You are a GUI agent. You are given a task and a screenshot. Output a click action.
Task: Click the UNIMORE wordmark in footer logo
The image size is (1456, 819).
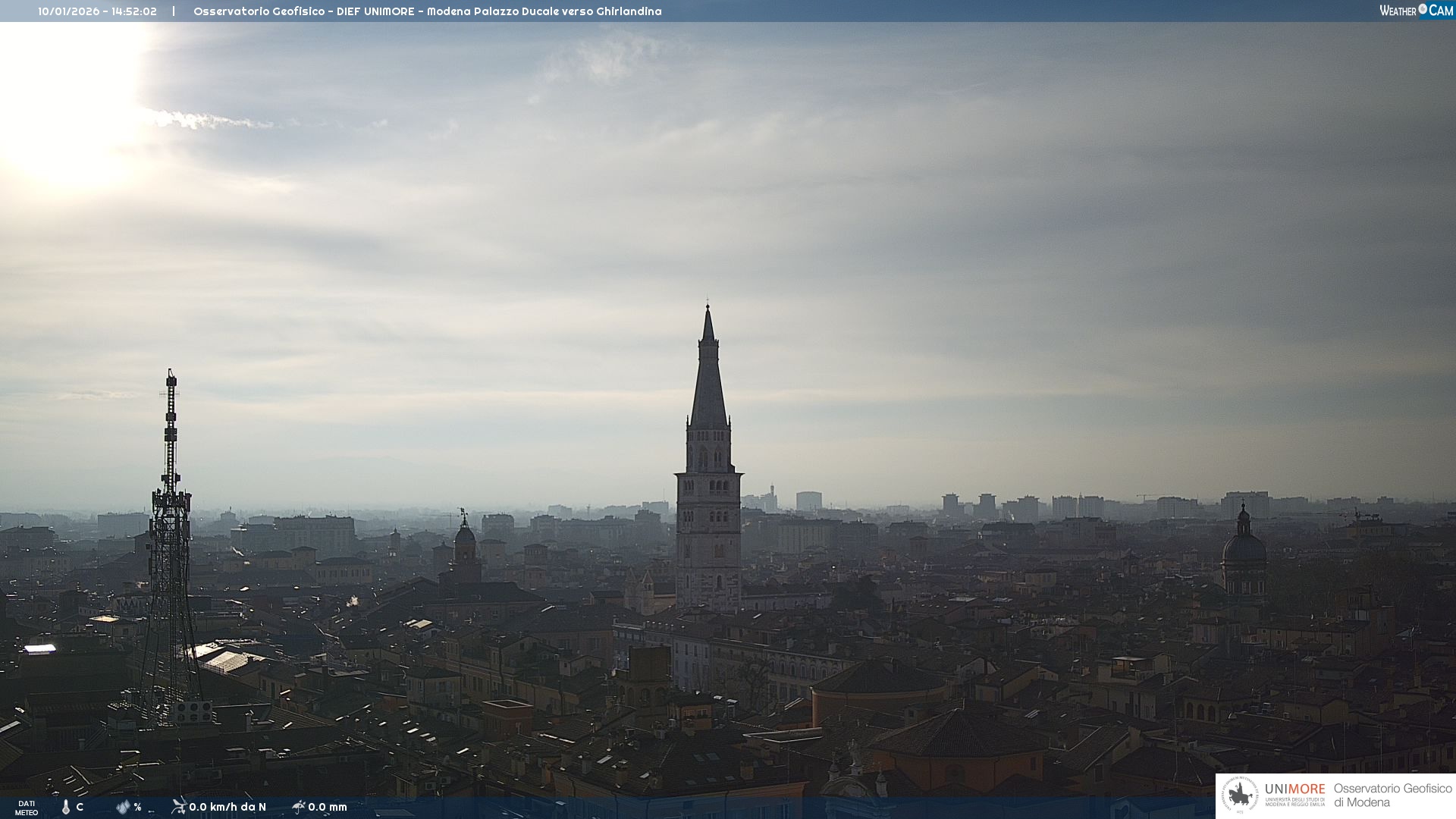coord(1294,789)
